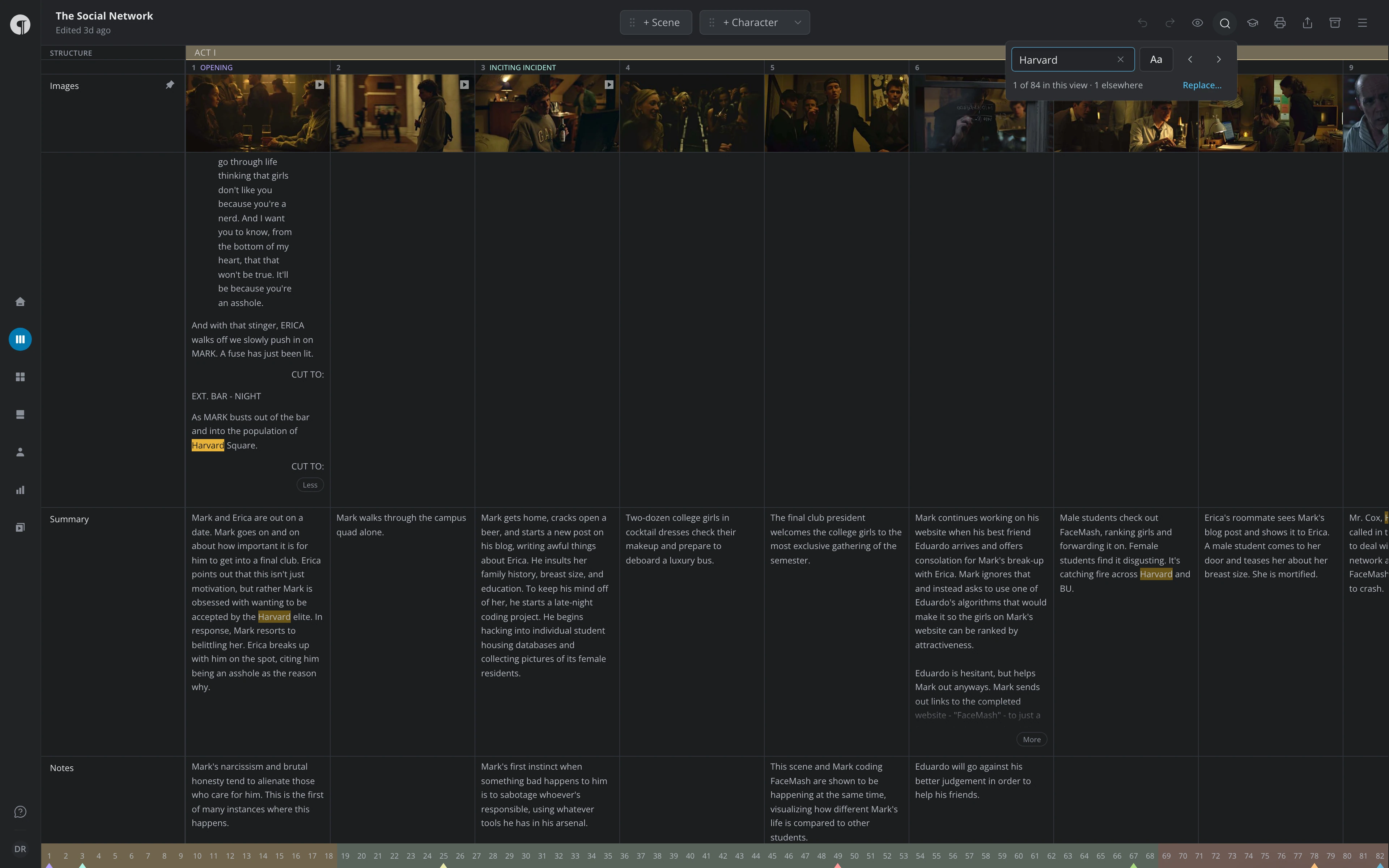Open the layered documents icon in sidebar

20,528
